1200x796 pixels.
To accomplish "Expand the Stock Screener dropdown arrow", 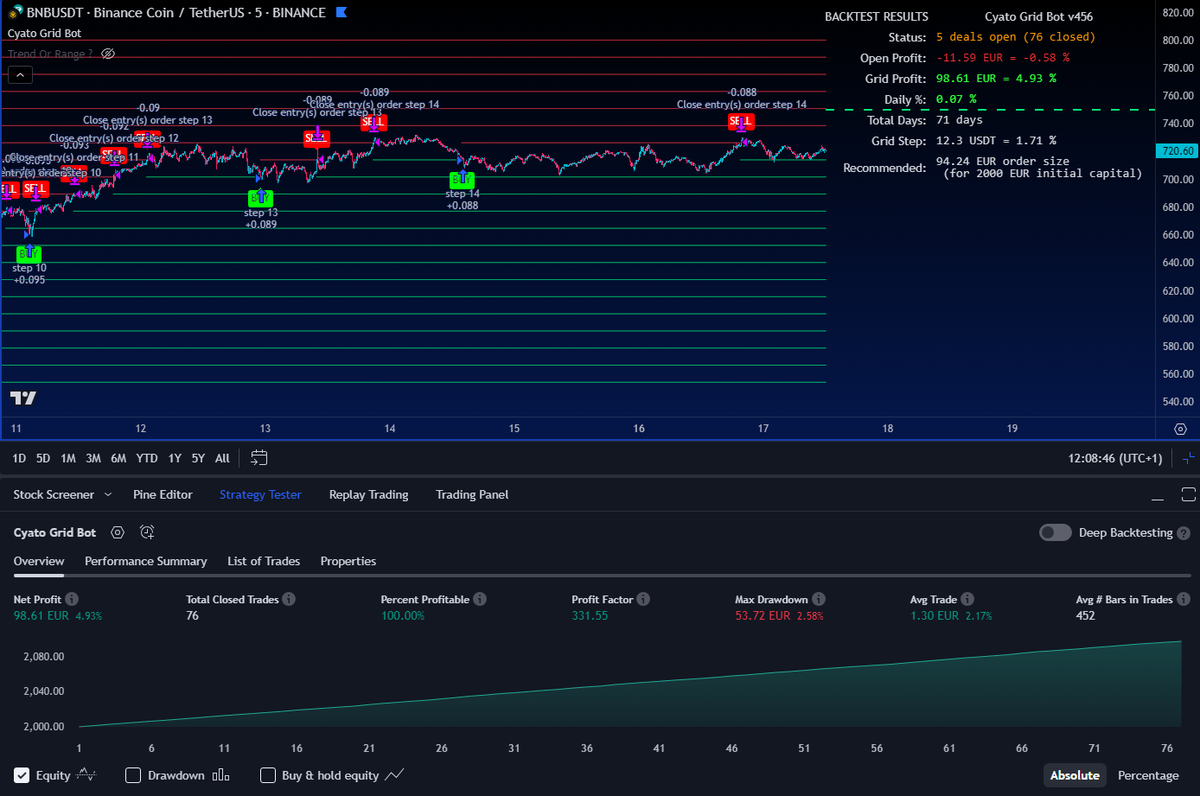I will 109,494.
